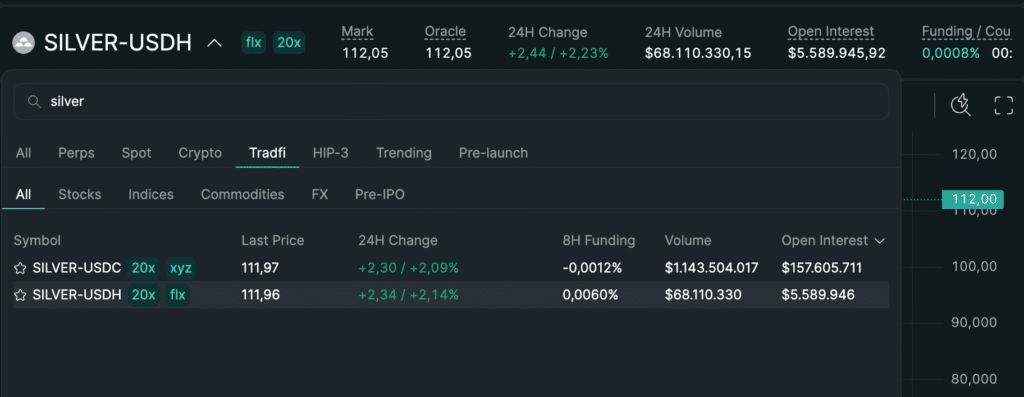Sort by the Symbol column header

point(37,240)
